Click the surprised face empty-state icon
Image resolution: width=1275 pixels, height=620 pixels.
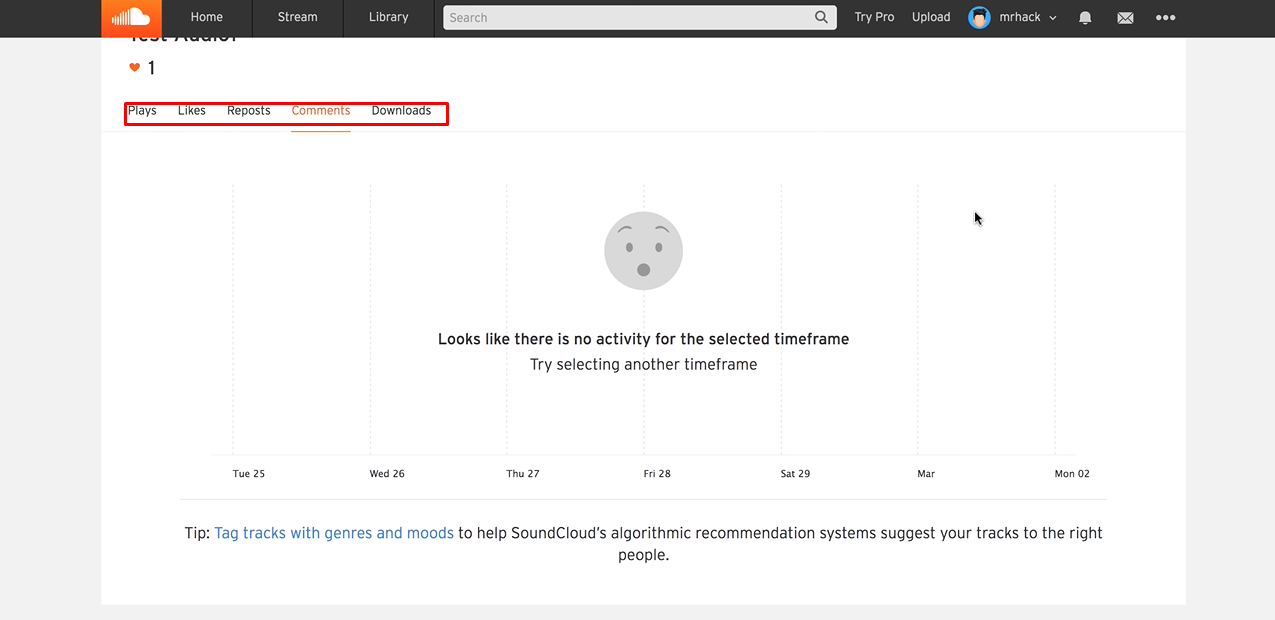(x=643, y=250)
